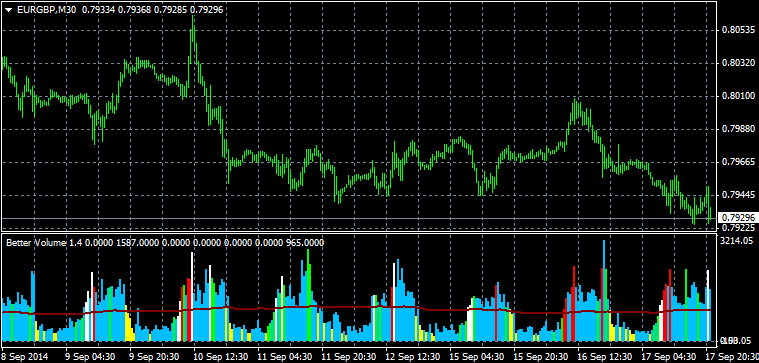Click the 17 Sep 20:30 time label
Image resolution: width=759 pixels, height=363 pixels.
pos(732,356)
